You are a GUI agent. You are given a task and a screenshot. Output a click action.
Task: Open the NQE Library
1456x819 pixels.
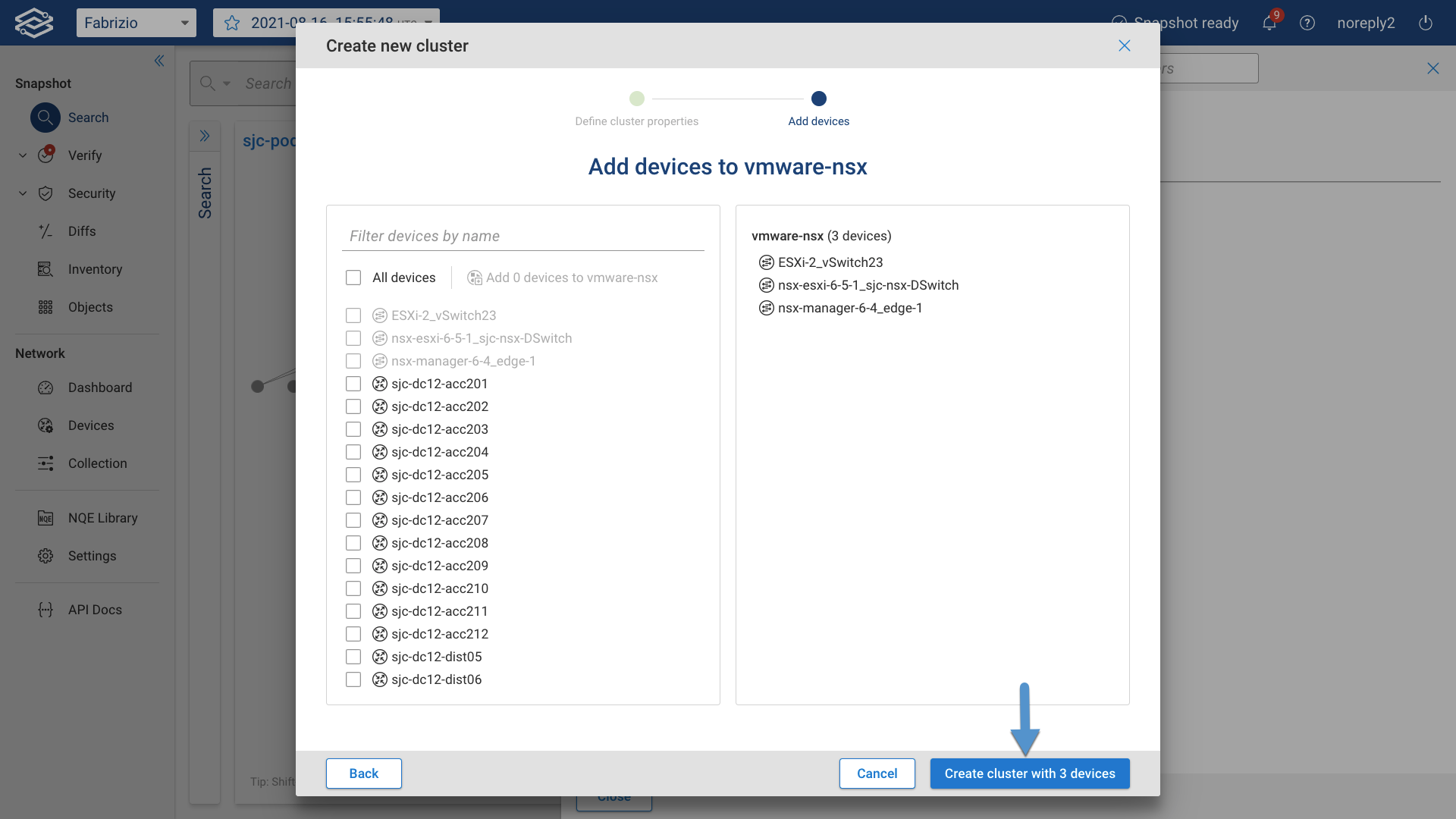tap(102, 518)
